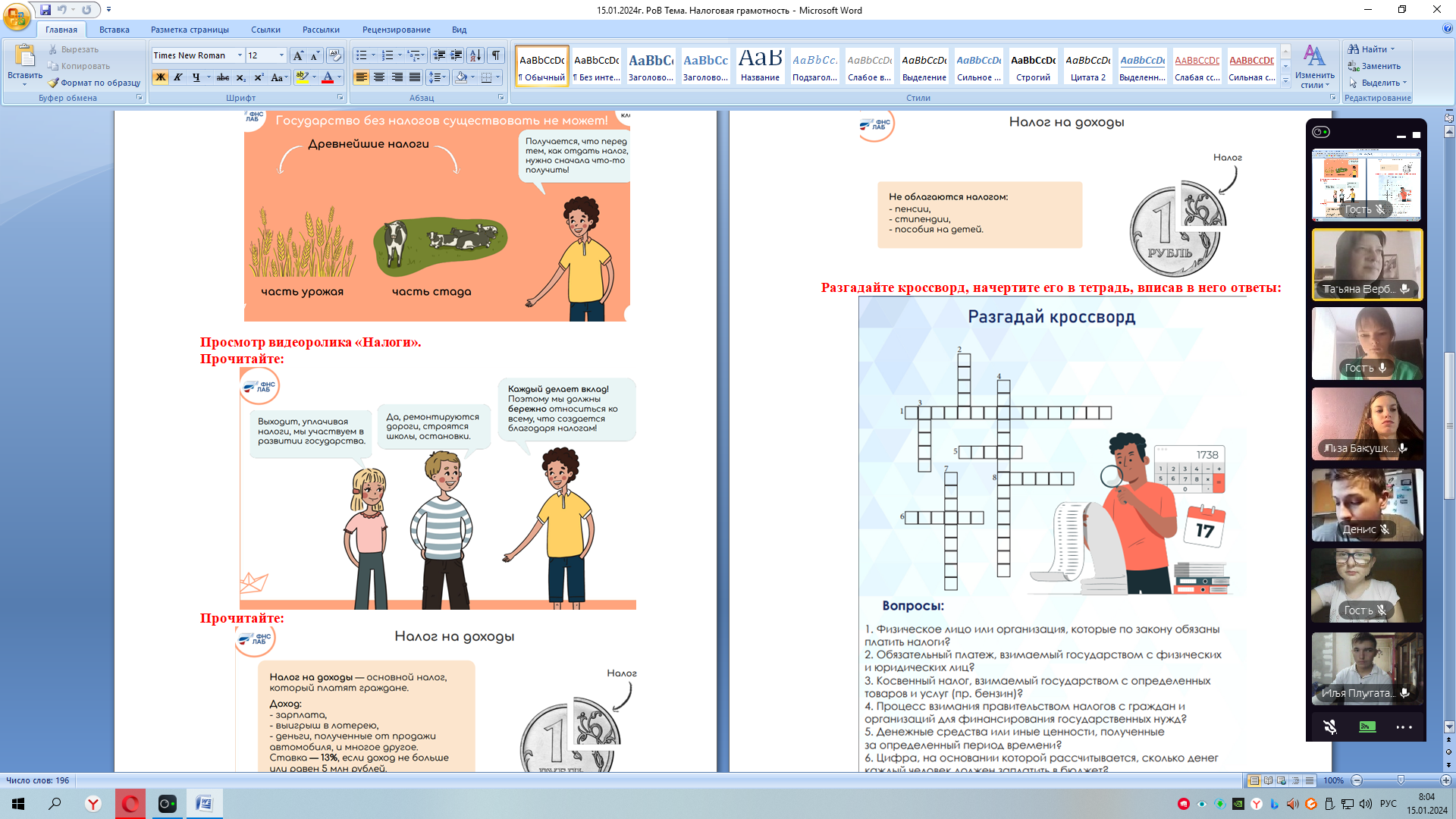
Task: Apply paragraph shading bucket
Action: 461,77
